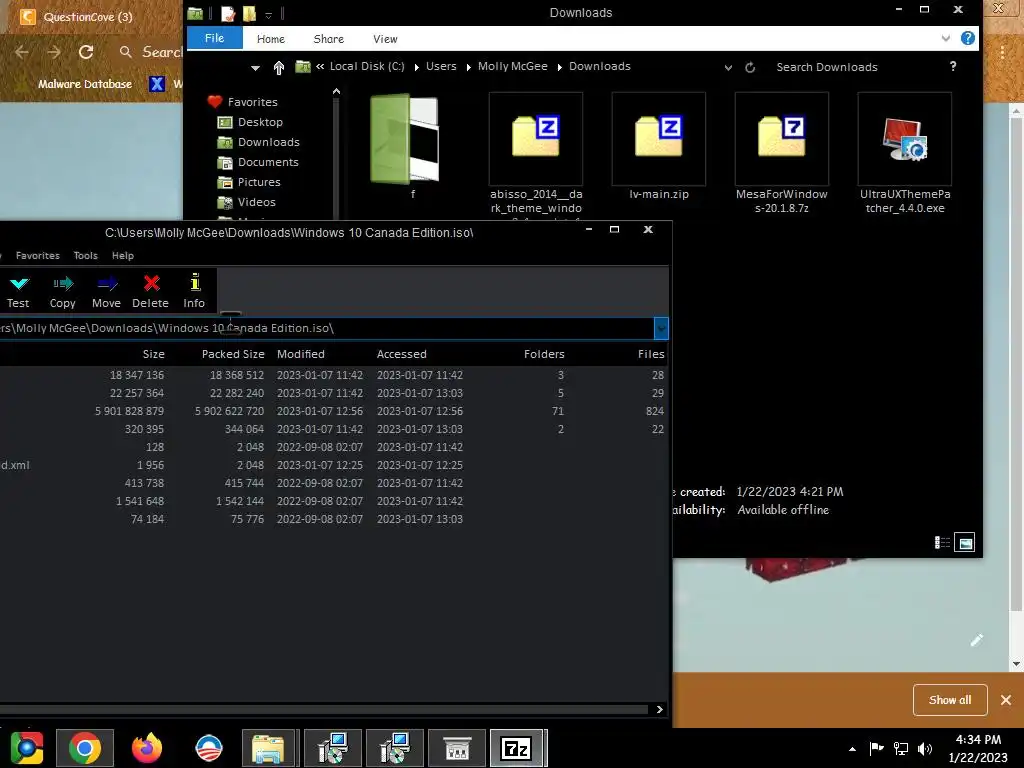Expand the address bar history dropdown in Explorer
The image size is (1024, 768).
[728, 68]
